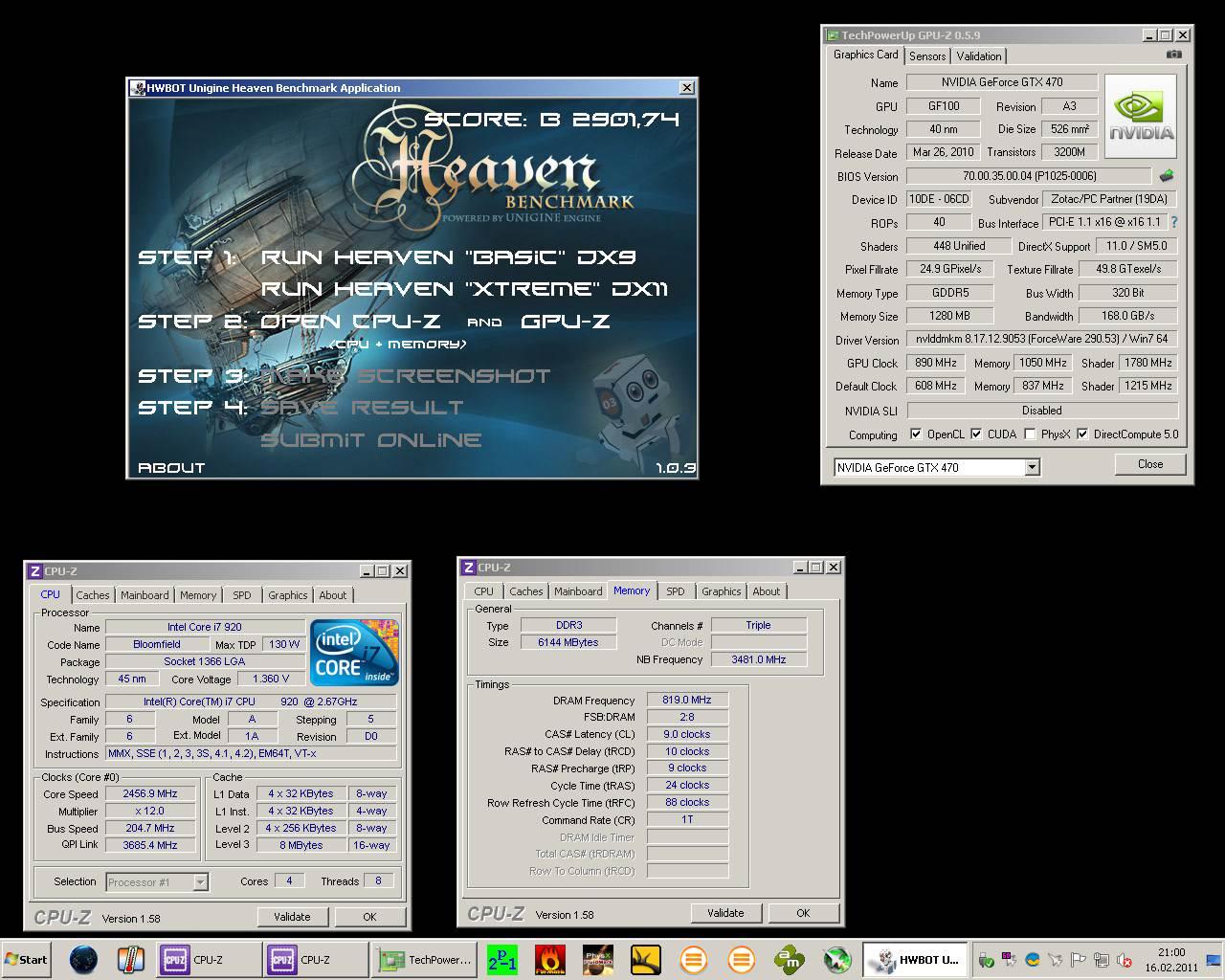Viewport: 1225px width, 980px height.
Task: Click SUBMIT ONLINE in the Heaven window
Action: tap(371, 440)
